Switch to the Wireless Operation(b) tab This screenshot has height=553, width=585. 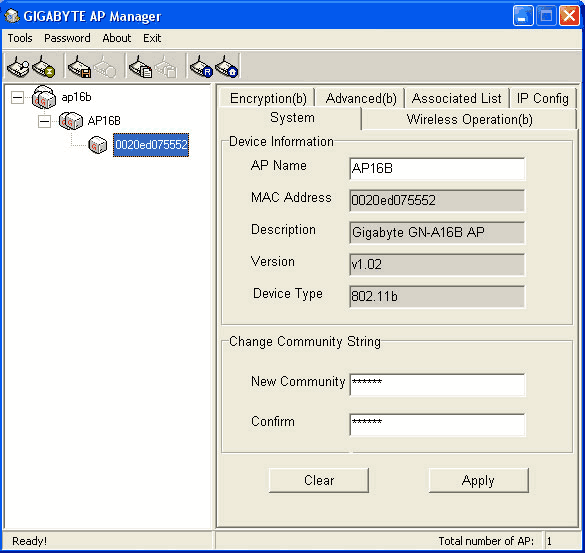pos(469,119)
